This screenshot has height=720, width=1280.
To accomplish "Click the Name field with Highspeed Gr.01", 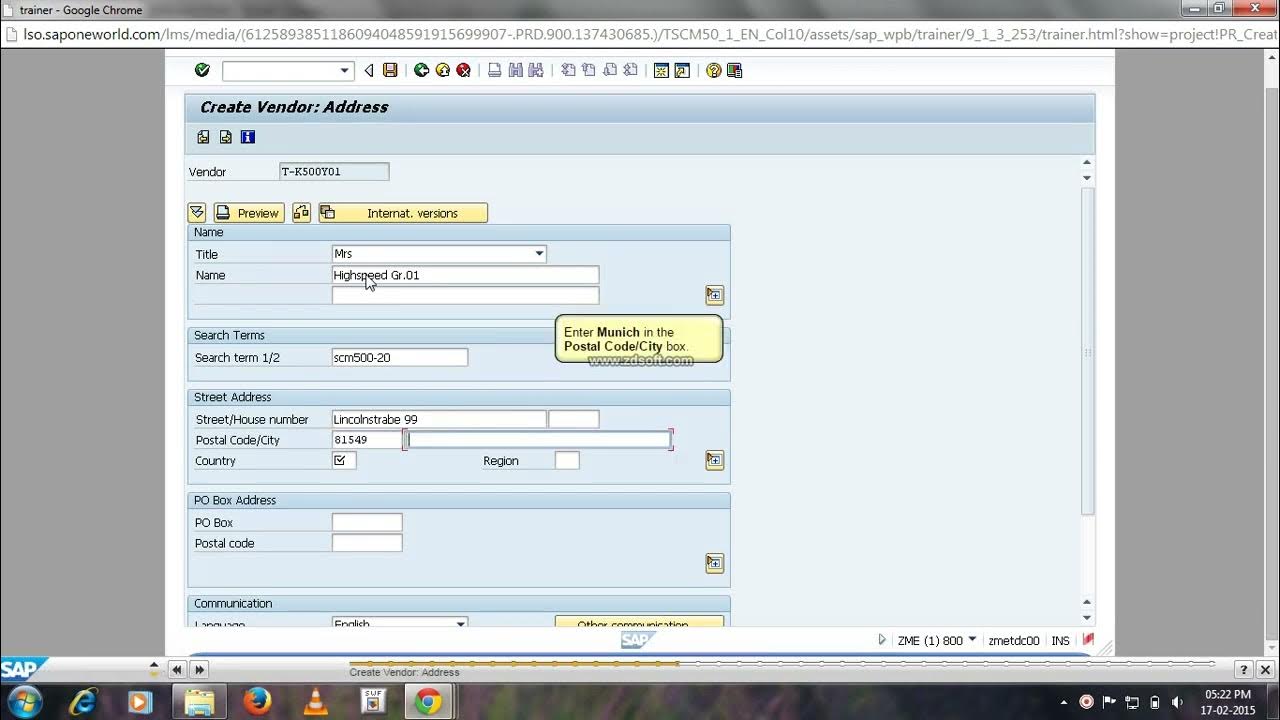I will pos(465,275).
